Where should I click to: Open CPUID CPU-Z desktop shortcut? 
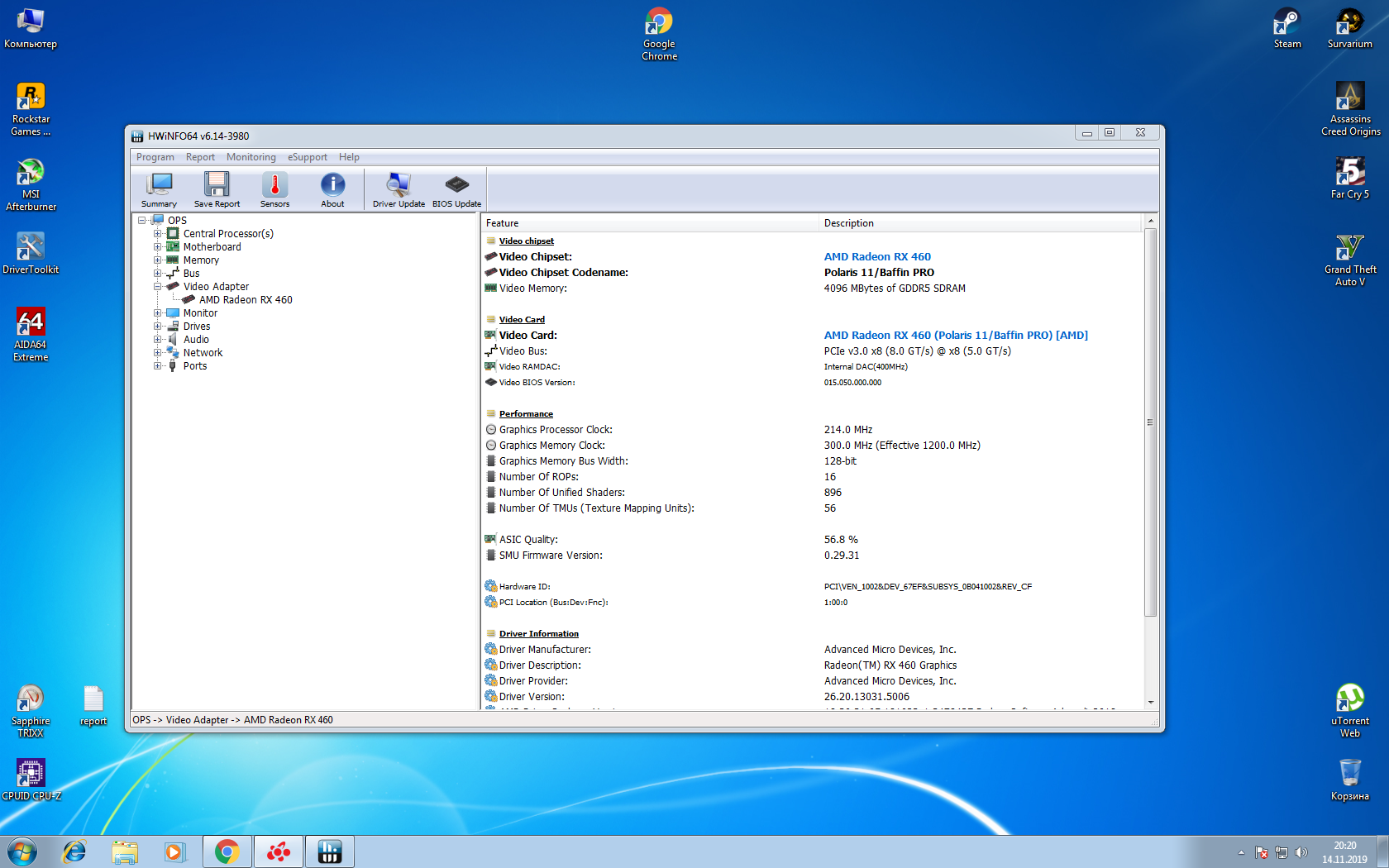[x=31, y=780]
